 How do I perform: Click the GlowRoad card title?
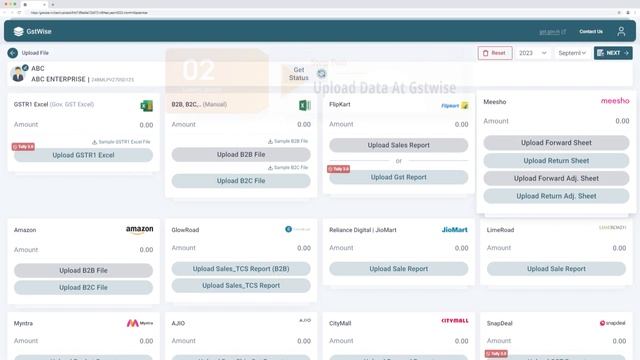pyautogui.click(x=185, y=230)
